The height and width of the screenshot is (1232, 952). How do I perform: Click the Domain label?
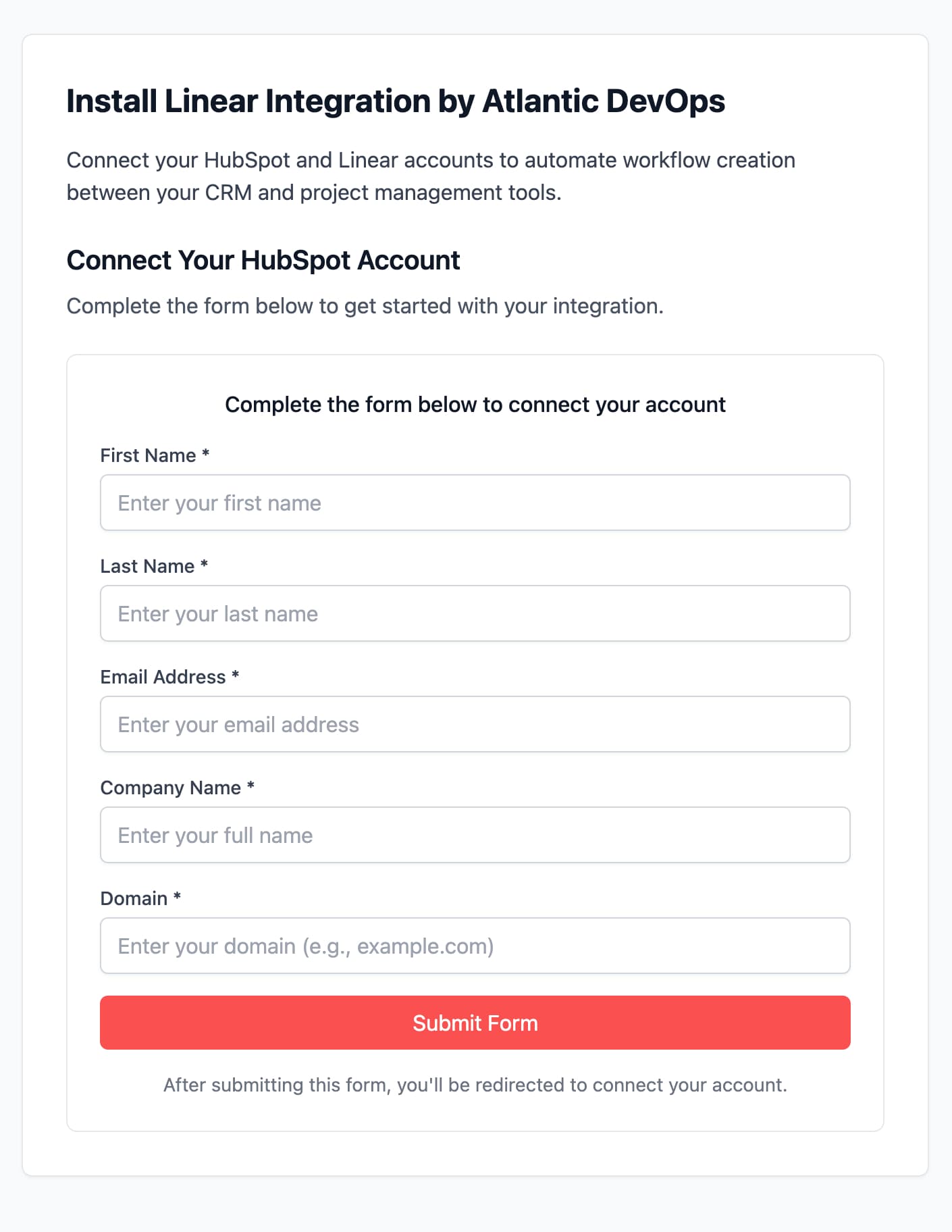click(x=139, y=898)
